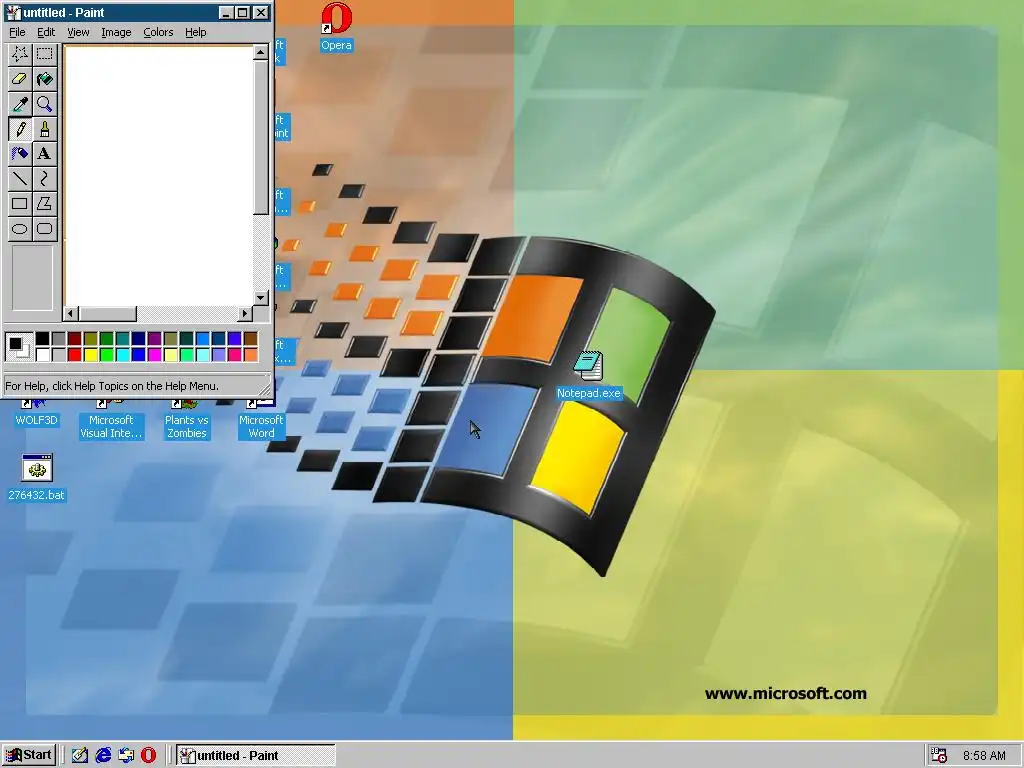Select the Polygon shape tool
The width and height of the screenshot is (1024, 768).
click(x=44, y=203)
